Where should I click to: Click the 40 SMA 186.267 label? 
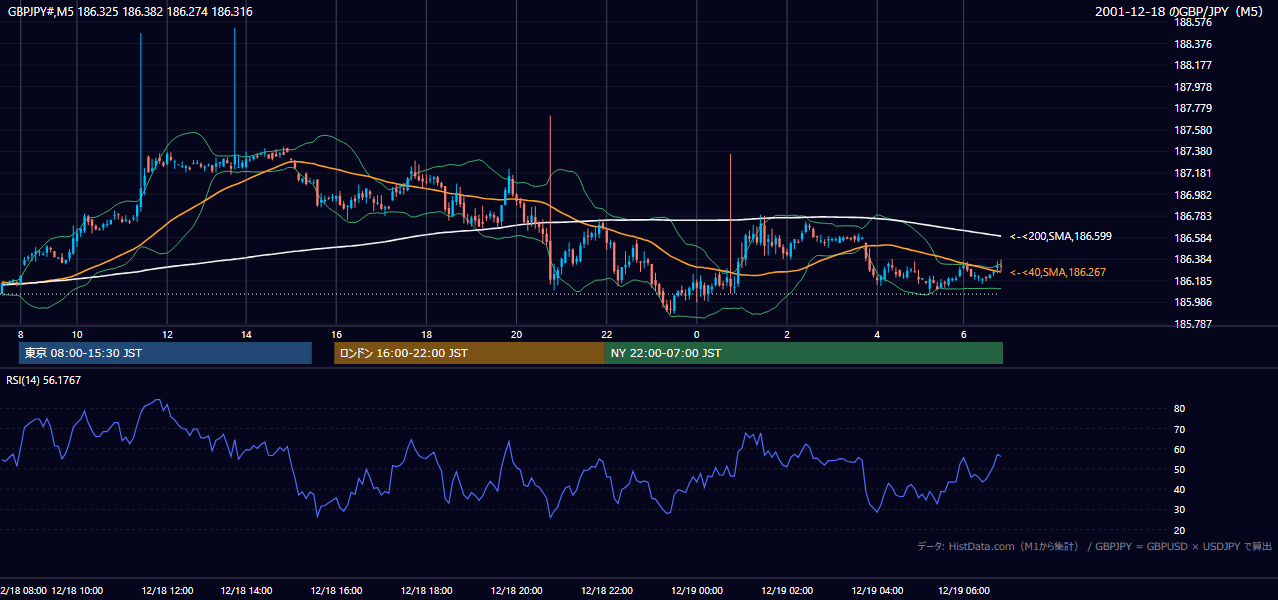[1058, 272]
